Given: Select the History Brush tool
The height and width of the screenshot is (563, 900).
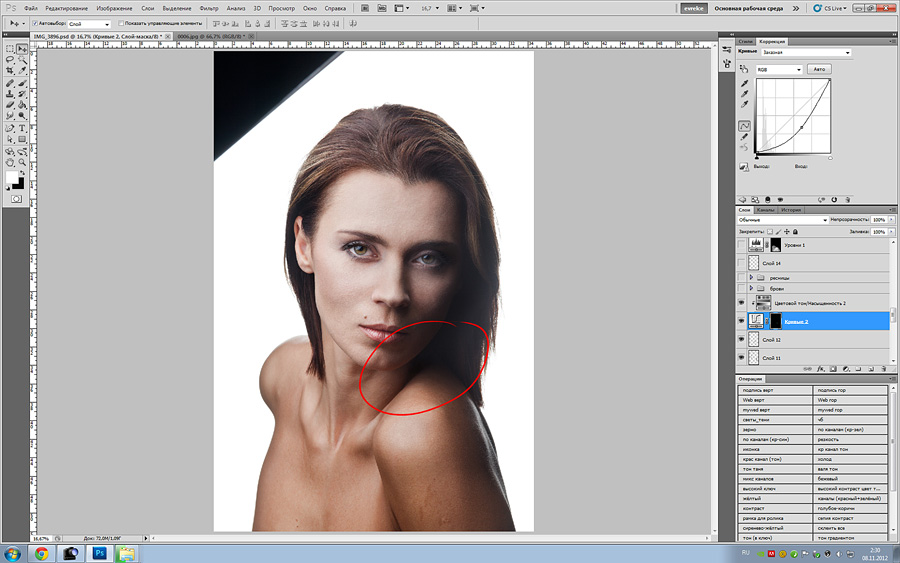Looking at the screenshot, I should 22,94.
